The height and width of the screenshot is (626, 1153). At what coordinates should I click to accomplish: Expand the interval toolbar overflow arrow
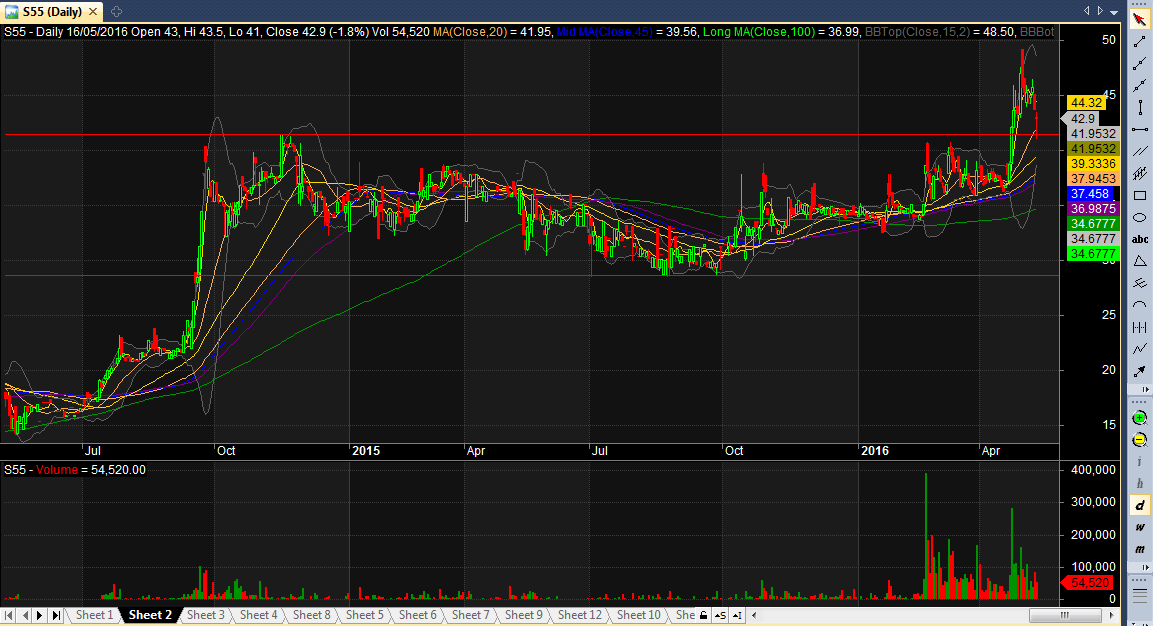[x=1146, y=568]
